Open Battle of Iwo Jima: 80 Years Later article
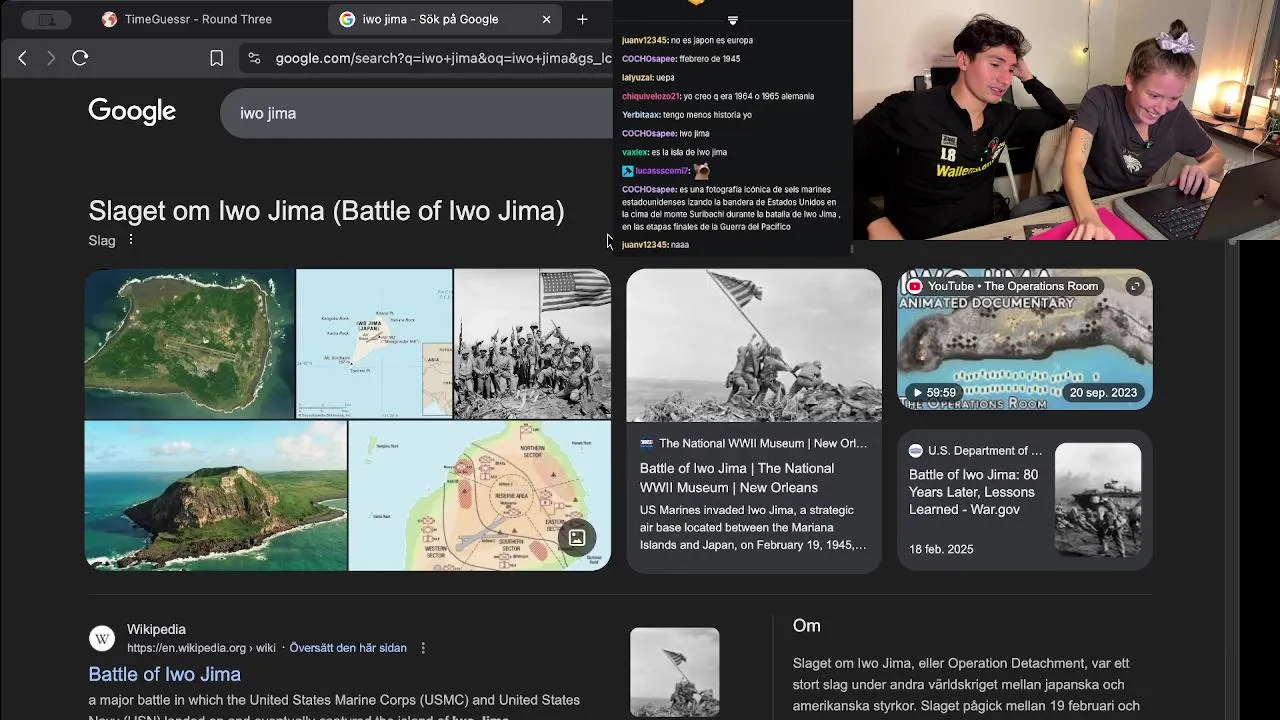The width and height of the screenshot is (1280, 720). coord(973,492)
